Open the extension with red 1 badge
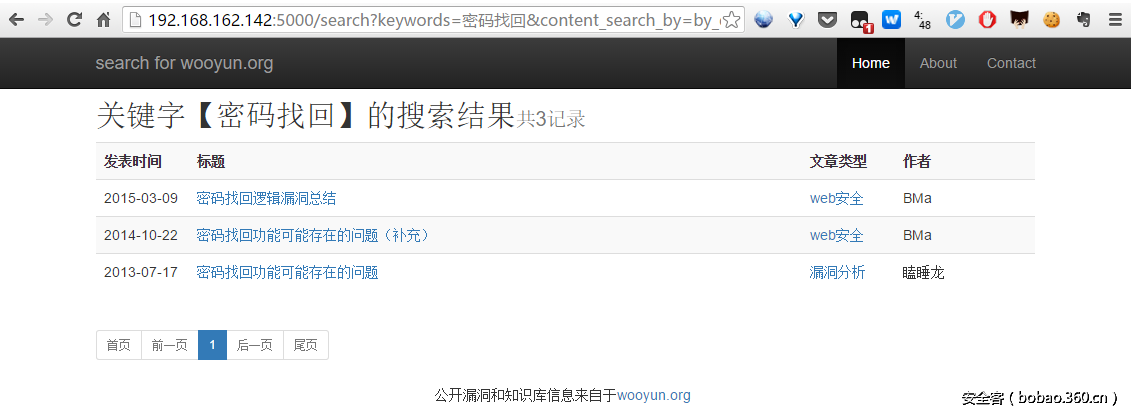The image size is (1132, 416). click(861, 21)
